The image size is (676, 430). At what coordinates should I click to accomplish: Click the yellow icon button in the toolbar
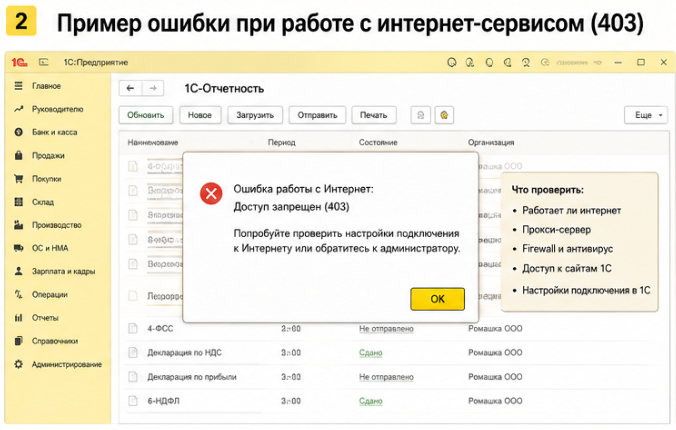(444, 115)
